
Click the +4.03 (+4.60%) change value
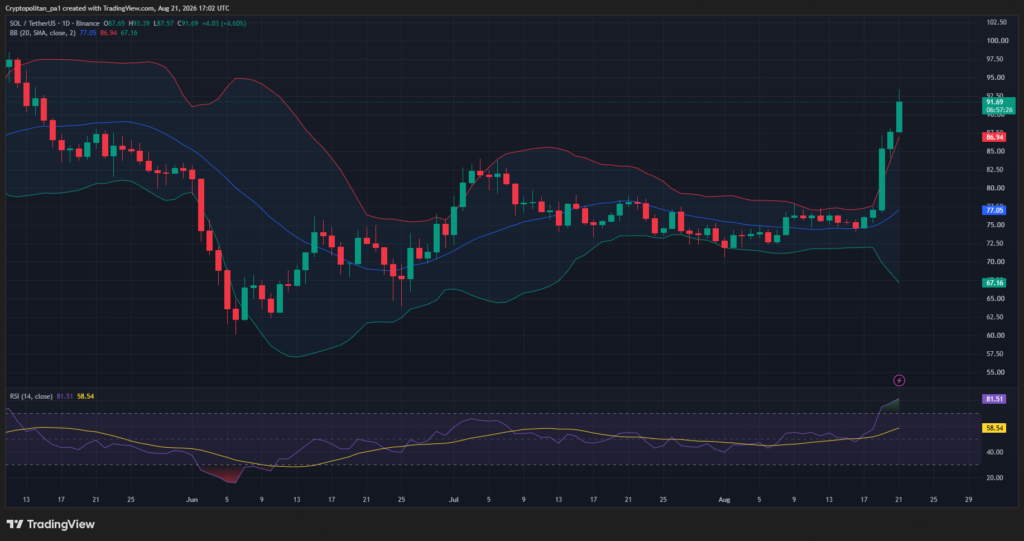(x=224, y=24)
